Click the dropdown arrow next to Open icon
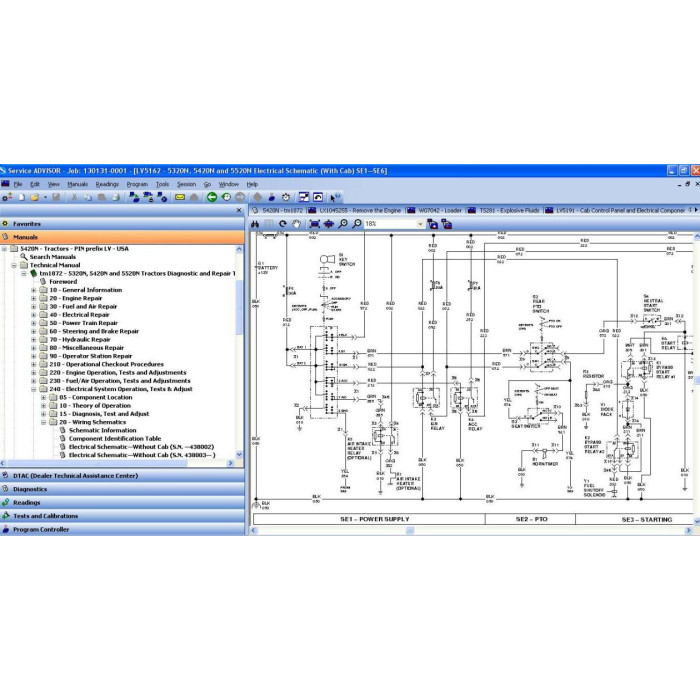 tap(46, 197)
